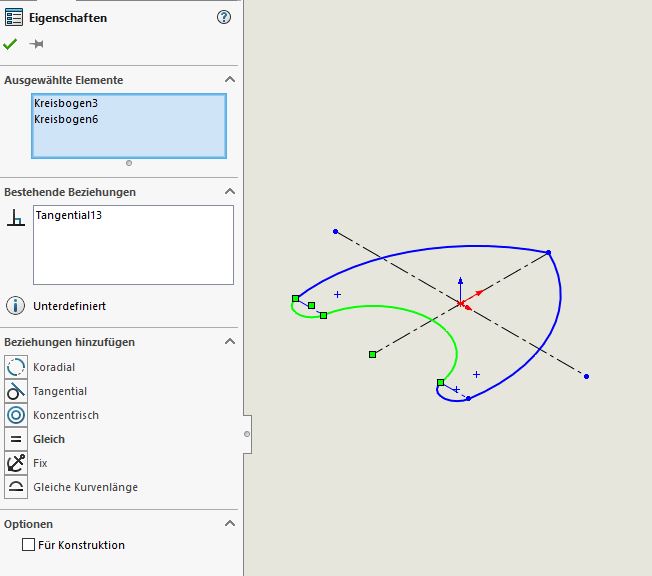Click the green endpoint on the centerline
The width and height of the screenshot is (652, 576).
pyautogui.click(x=373, y=354)
